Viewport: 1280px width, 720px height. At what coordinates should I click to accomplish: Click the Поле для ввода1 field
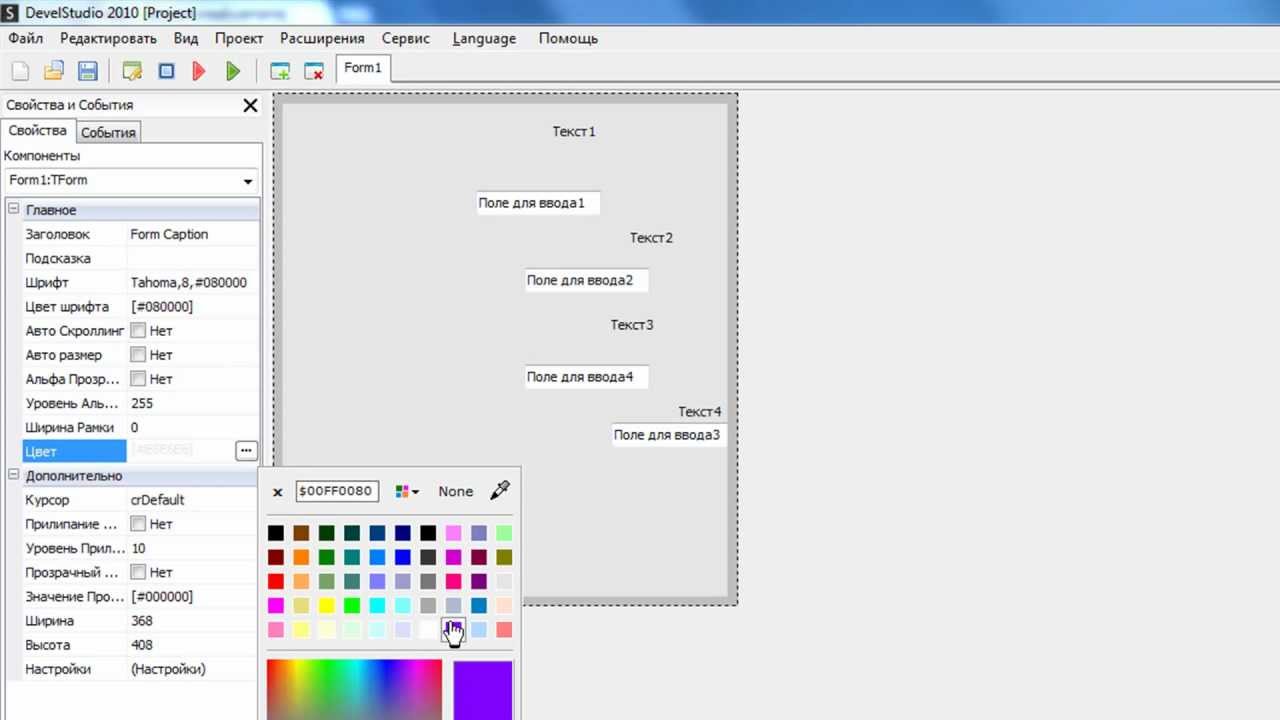point(538,203)
